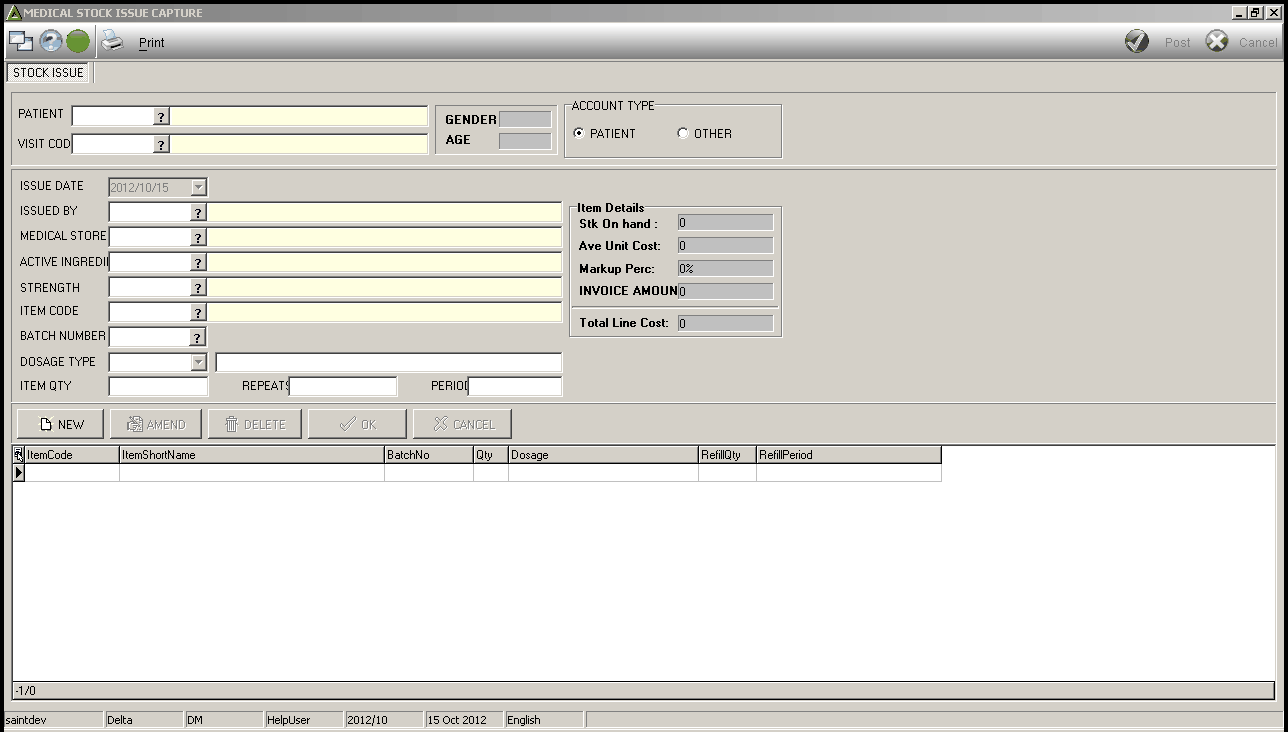Open help via the question mark globe icon
Viewport: 1288px width, 732px height.
50,41
